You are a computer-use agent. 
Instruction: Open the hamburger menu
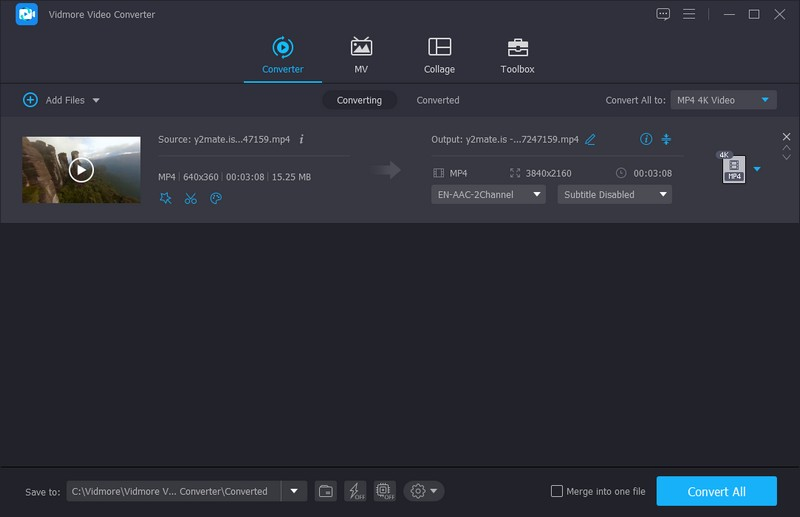click(689, 14)
